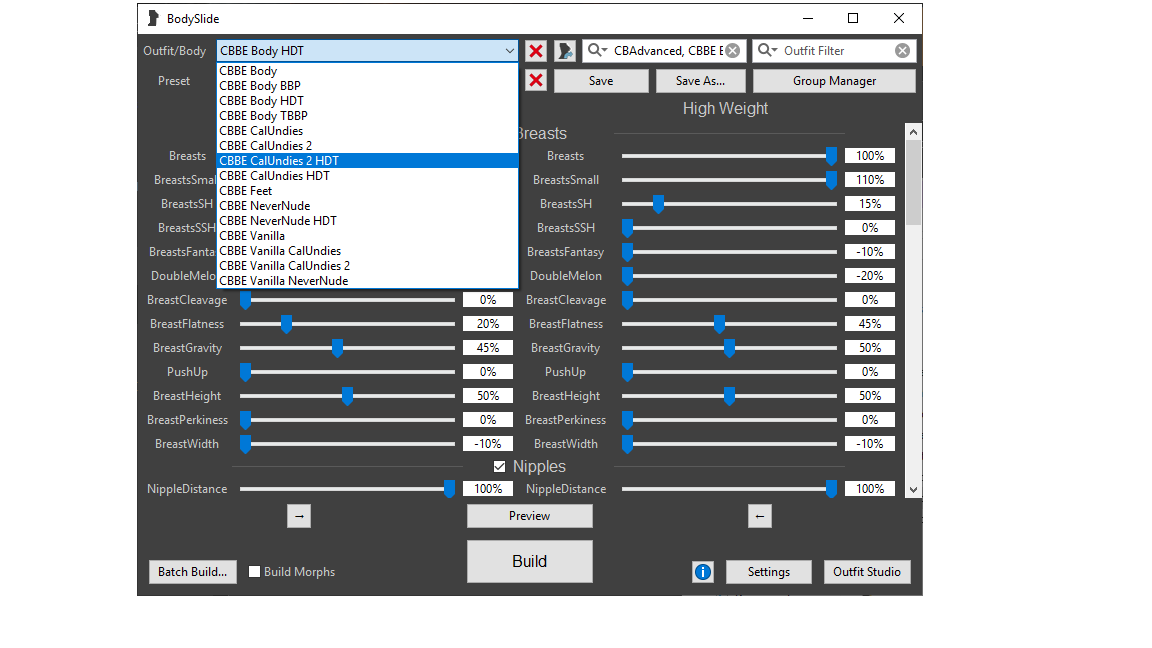Viewport: 1152px width, 648px height.
Task: Click the Save preset button
Action: (601, 81)
